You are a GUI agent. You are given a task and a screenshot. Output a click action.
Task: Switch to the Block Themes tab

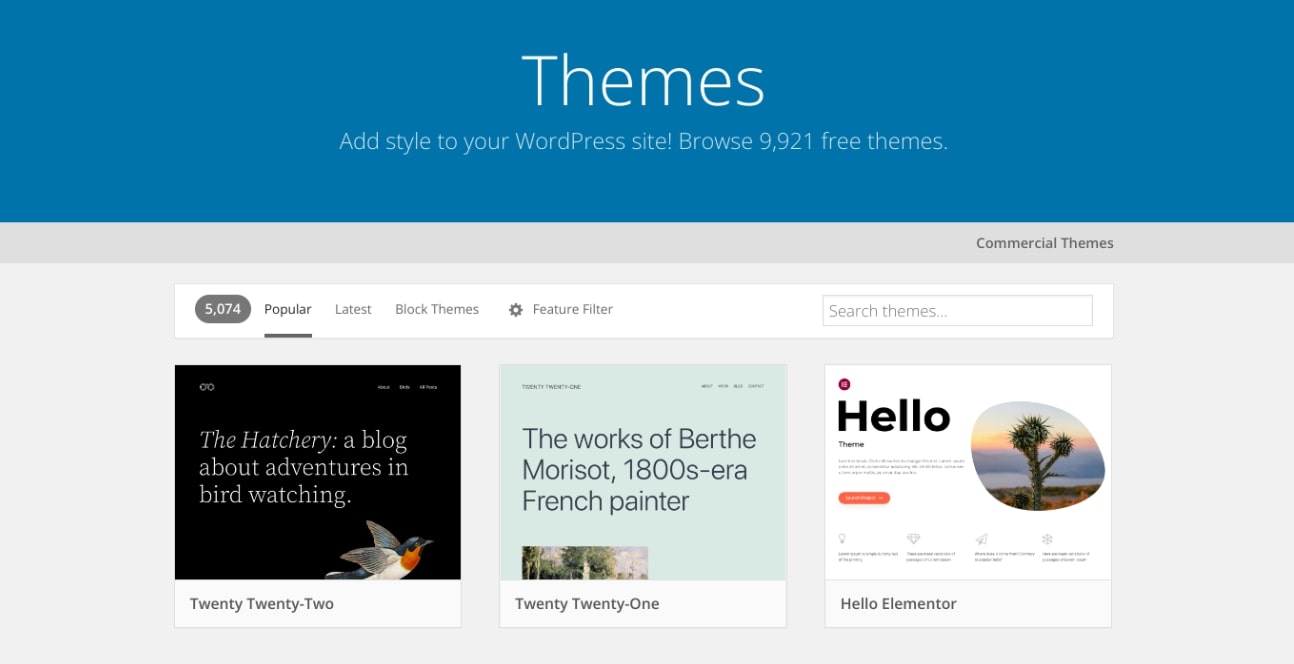click(437, 309)
